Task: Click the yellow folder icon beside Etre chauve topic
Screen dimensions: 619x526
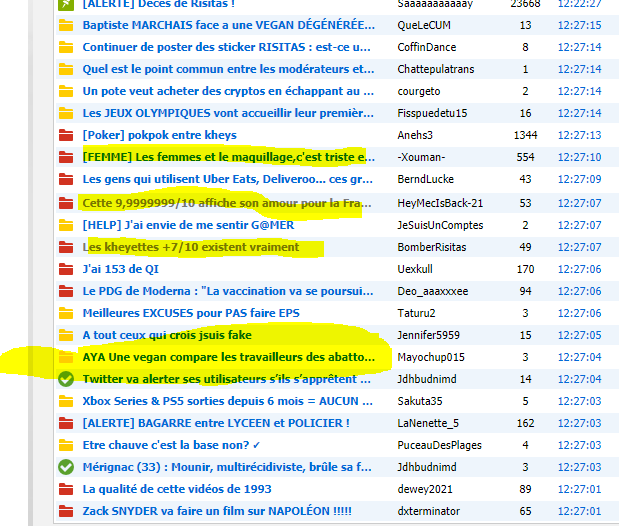Action: click(66, 445)
